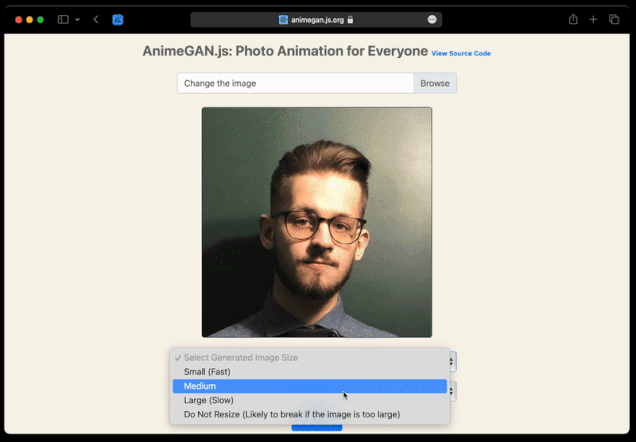Select 'Small (Fast)' from the size menu
The image size is (636, 442).
coord(208,372)
